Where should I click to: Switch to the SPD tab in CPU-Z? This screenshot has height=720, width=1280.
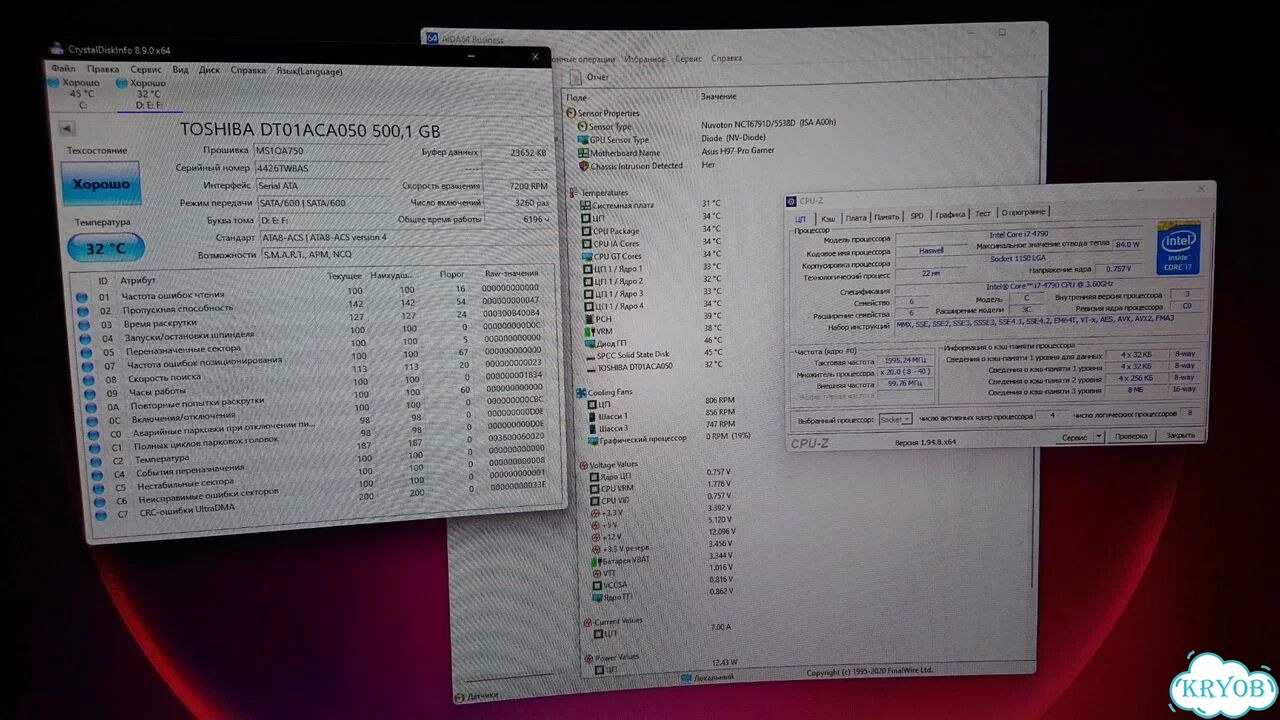pos(917,216)
